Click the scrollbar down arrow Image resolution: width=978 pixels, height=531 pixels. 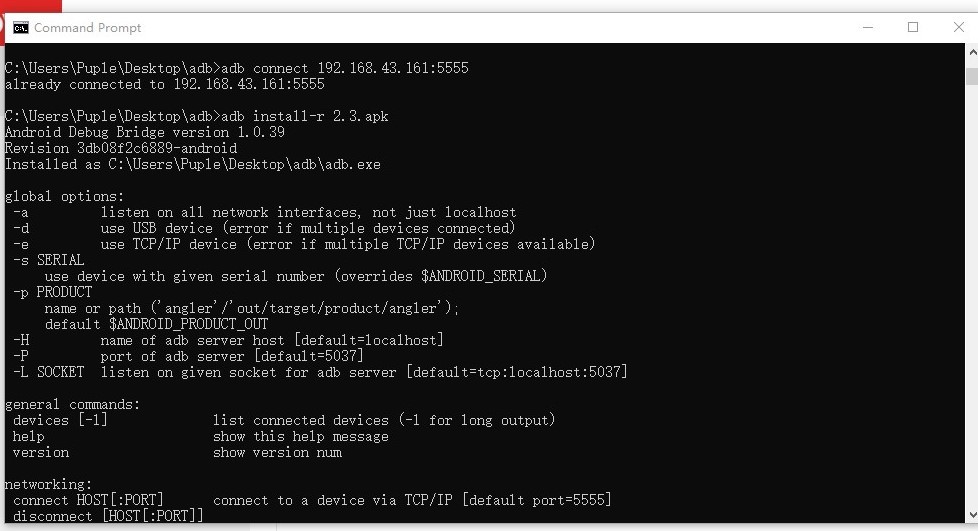click(x=972, y=515)
